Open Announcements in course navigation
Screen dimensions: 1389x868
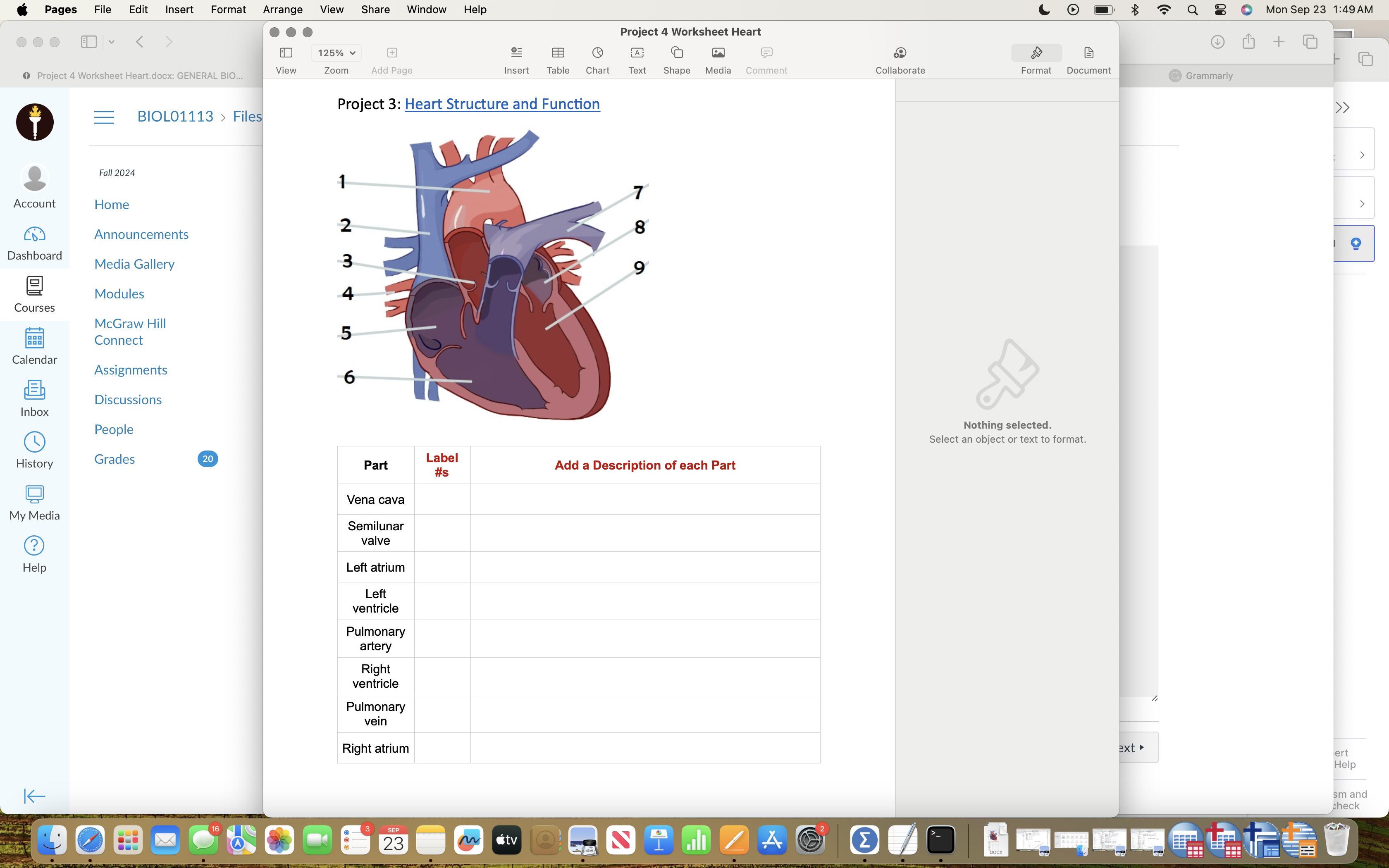(x=141, y=234)
